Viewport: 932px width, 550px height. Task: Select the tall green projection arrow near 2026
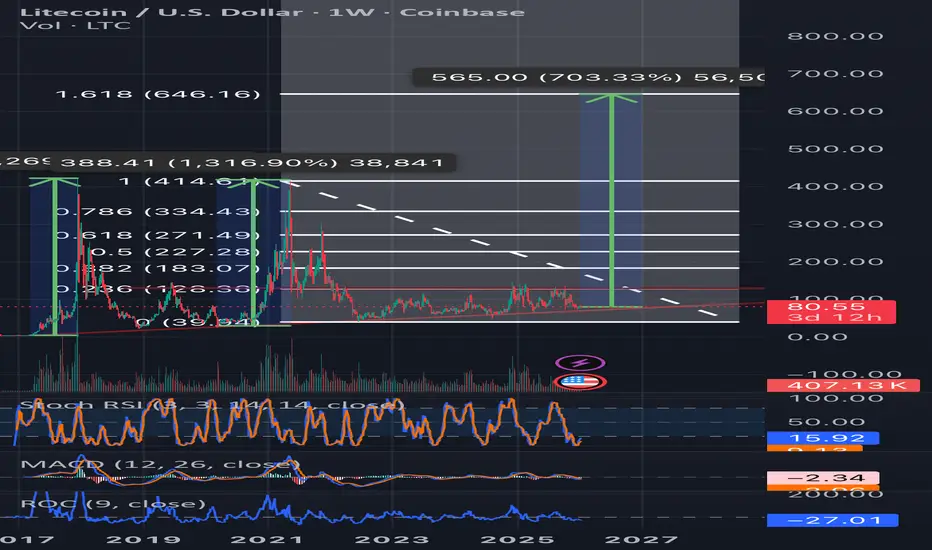point(611,200)
